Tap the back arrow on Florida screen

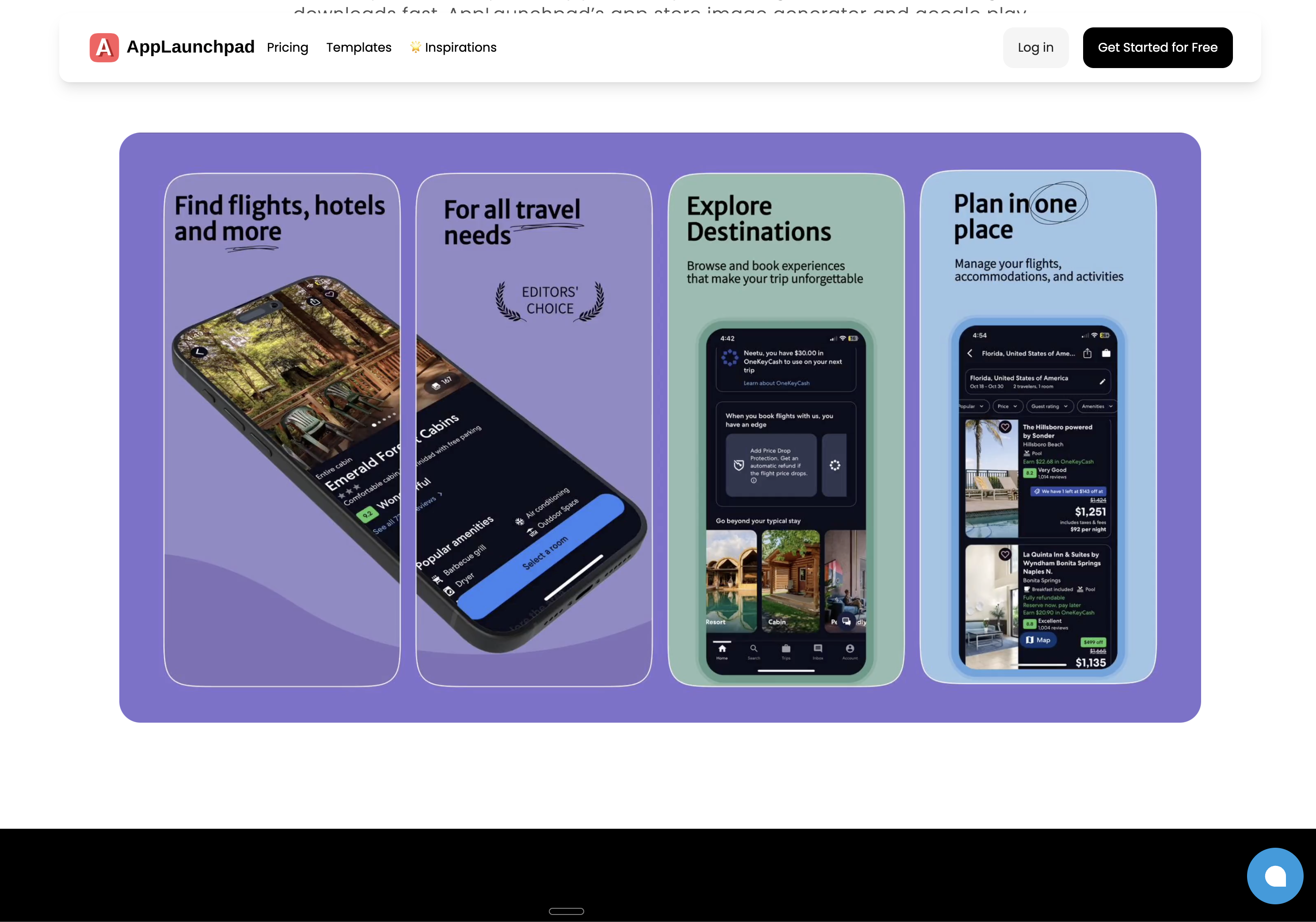(970, 353)
